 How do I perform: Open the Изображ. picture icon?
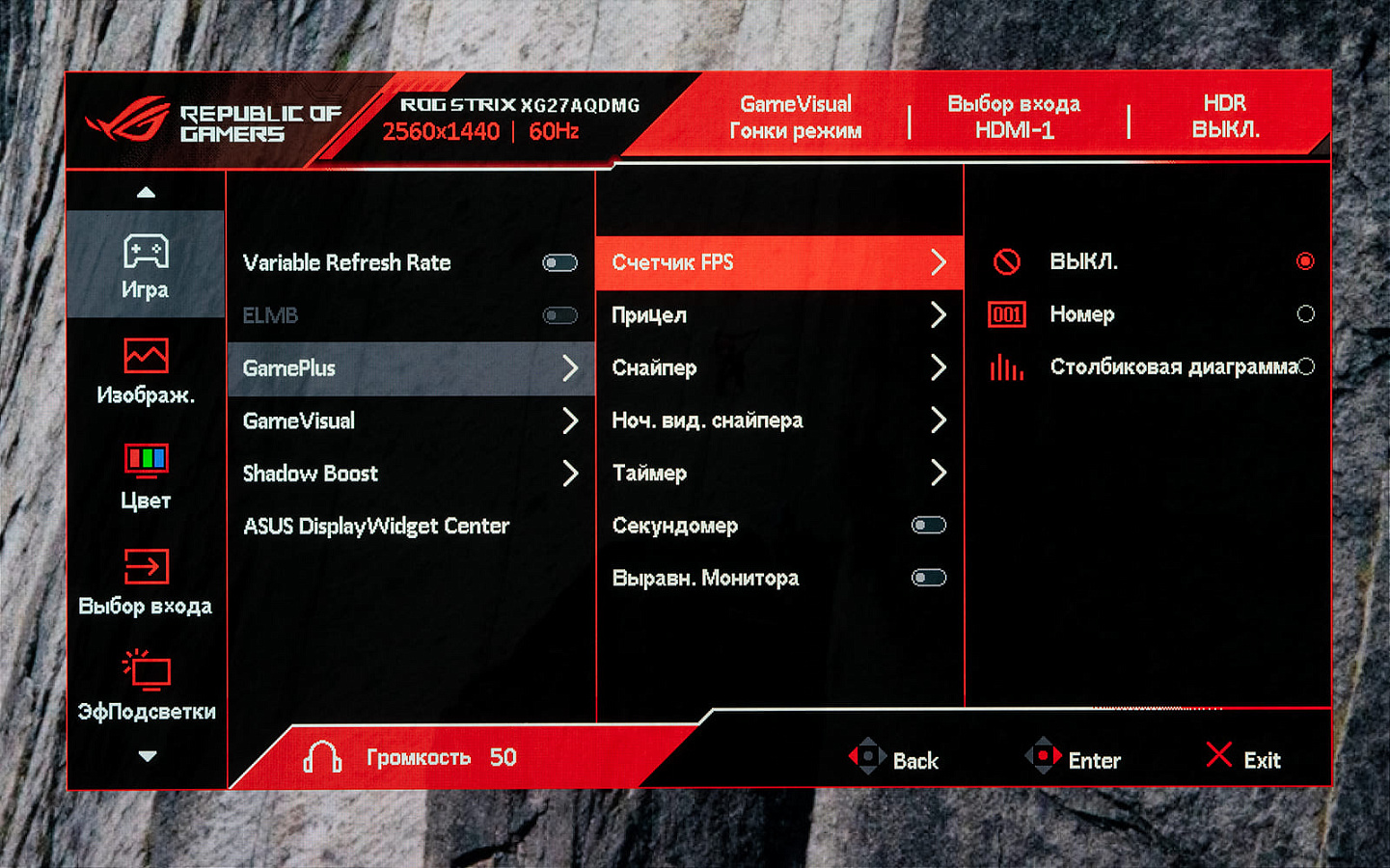point(146,356)
